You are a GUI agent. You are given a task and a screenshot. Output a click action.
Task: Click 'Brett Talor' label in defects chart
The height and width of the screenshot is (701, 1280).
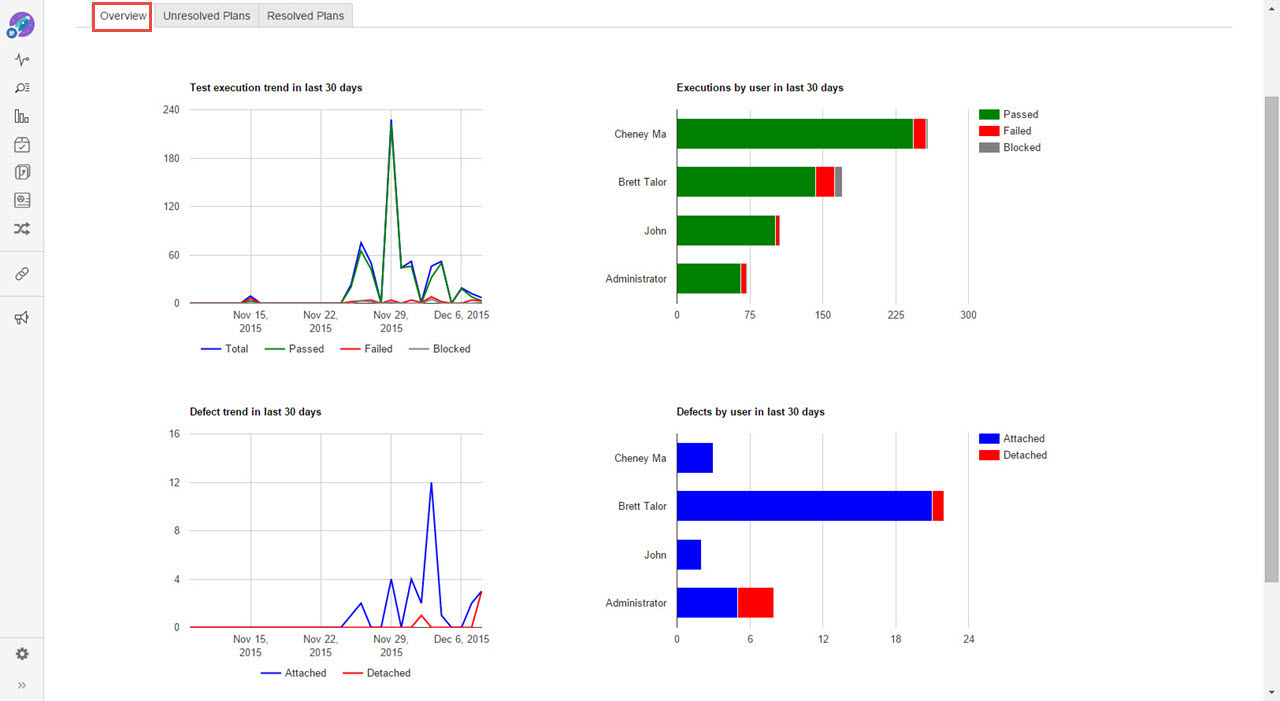coord(642,507)
